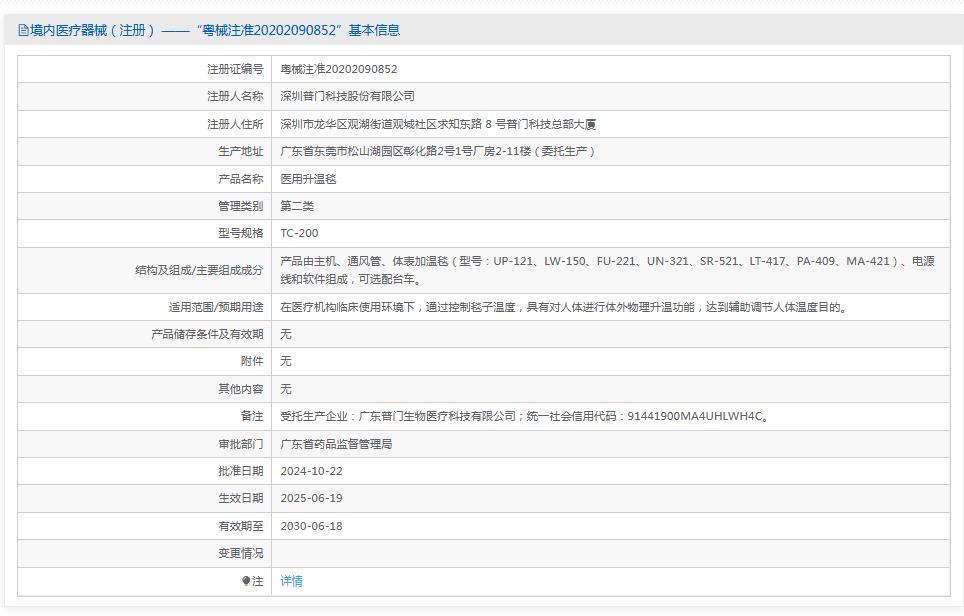Click the 无 value in 其他内容 row

pyautogui.click(x=286, y=389)
